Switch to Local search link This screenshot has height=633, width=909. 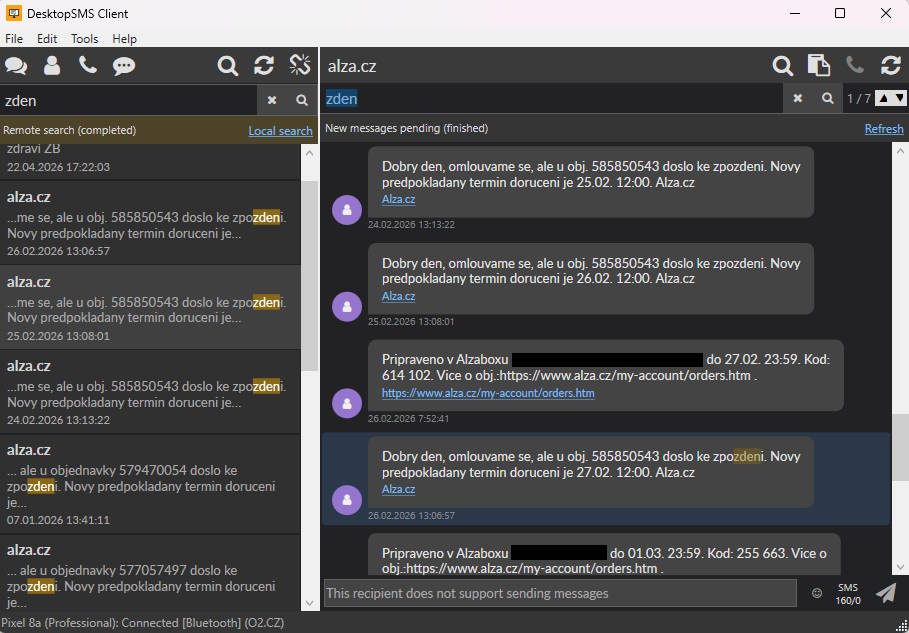[281, 131]
